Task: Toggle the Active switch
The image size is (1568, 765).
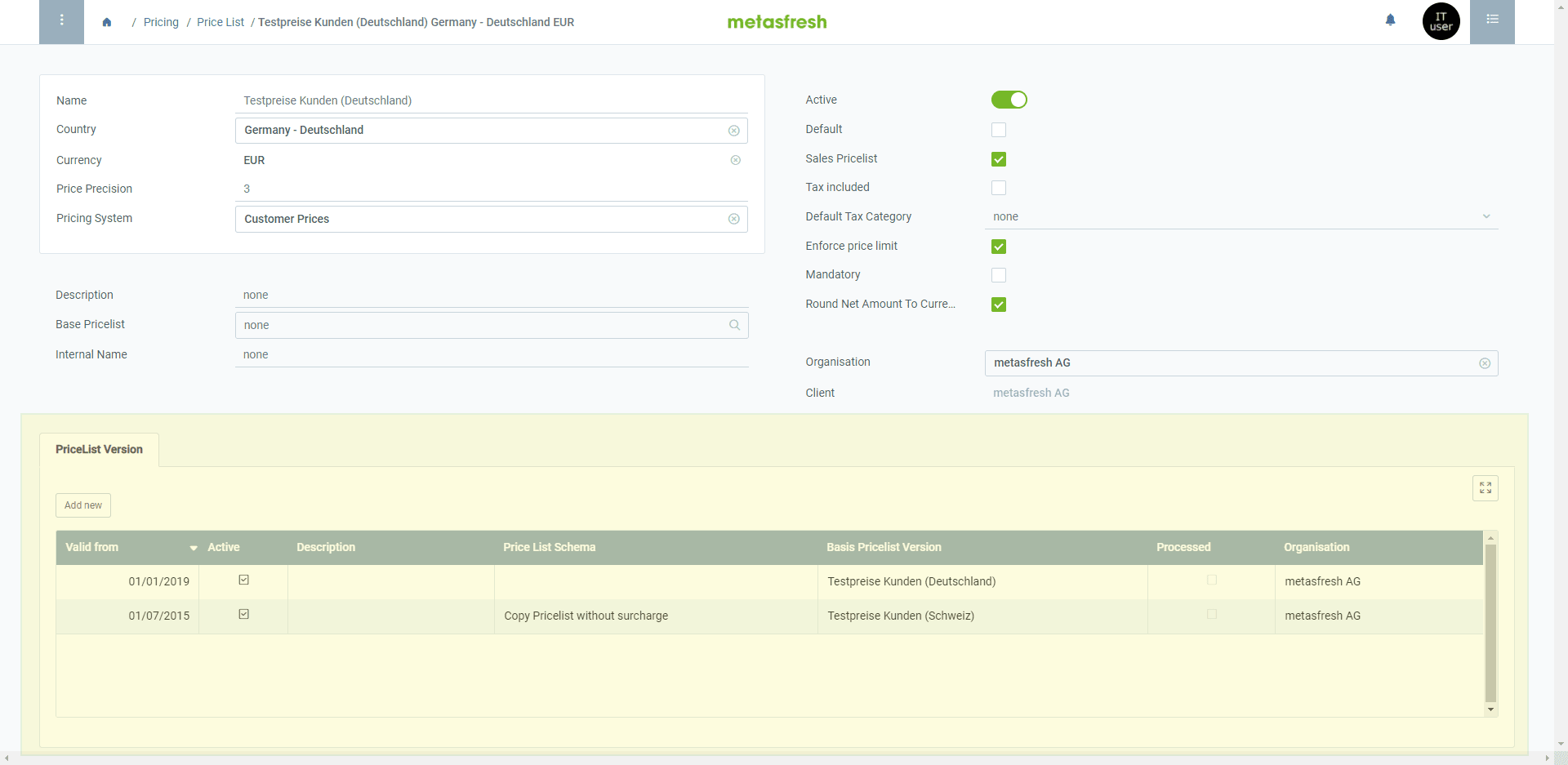Action: 1009,100
